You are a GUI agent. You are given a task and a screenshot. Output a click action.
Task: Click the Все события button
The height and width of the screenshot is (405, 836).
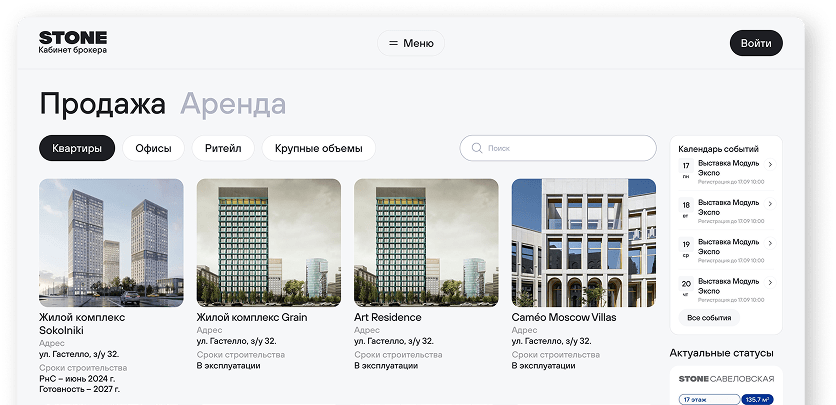tap(708, 318)
